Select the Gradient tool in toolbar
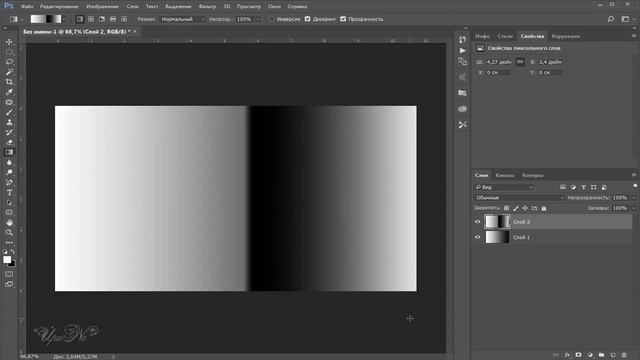640x360 pixels. [x=9, y=152]
